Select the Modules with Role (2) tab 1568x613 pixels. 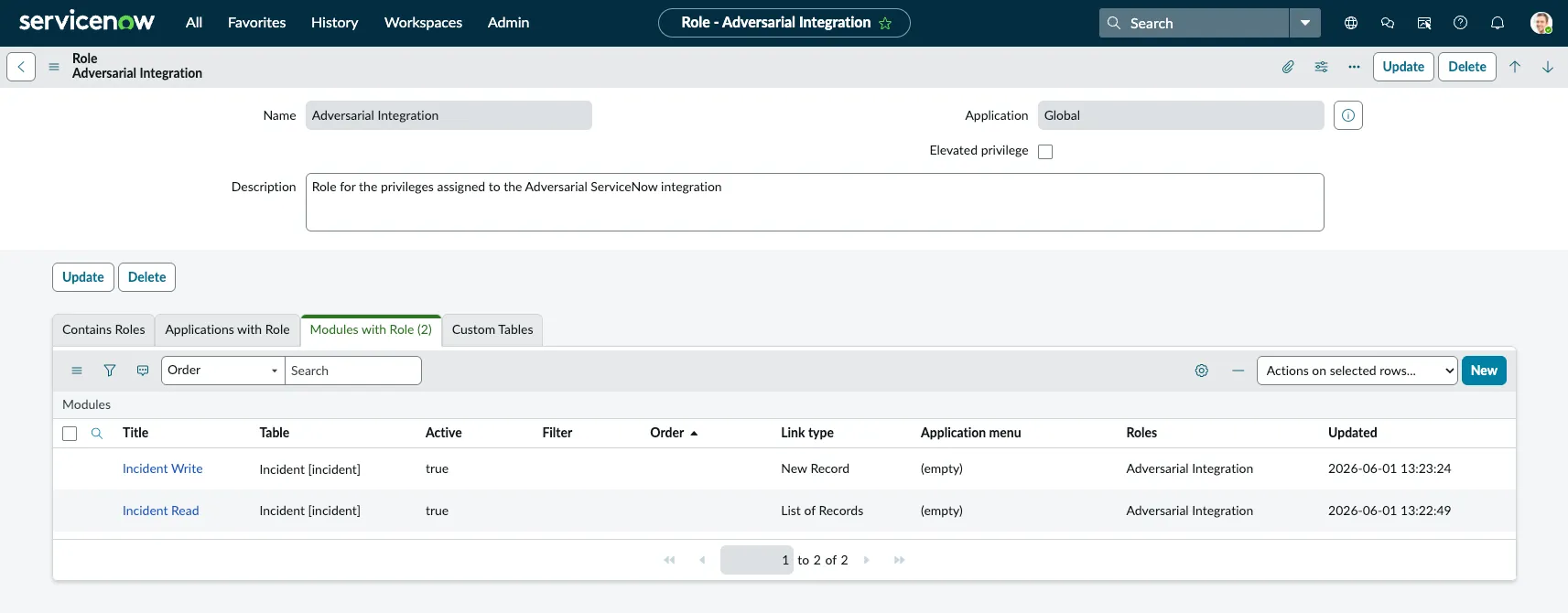pyautogui.click(x=371, y=329)
